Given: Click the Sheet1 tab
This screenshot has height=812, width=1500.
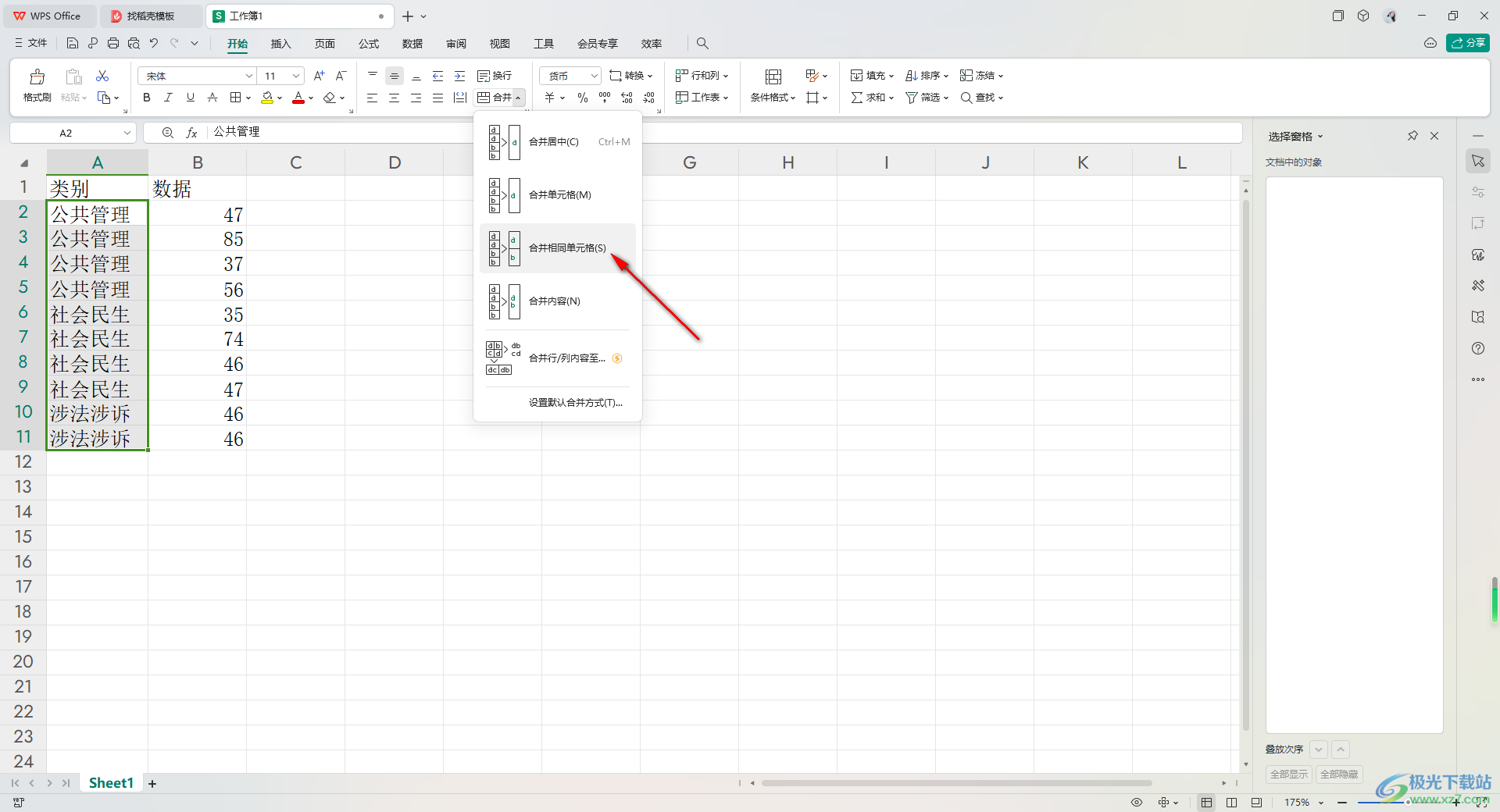Looking at the screenshot, I should point(111,783).
